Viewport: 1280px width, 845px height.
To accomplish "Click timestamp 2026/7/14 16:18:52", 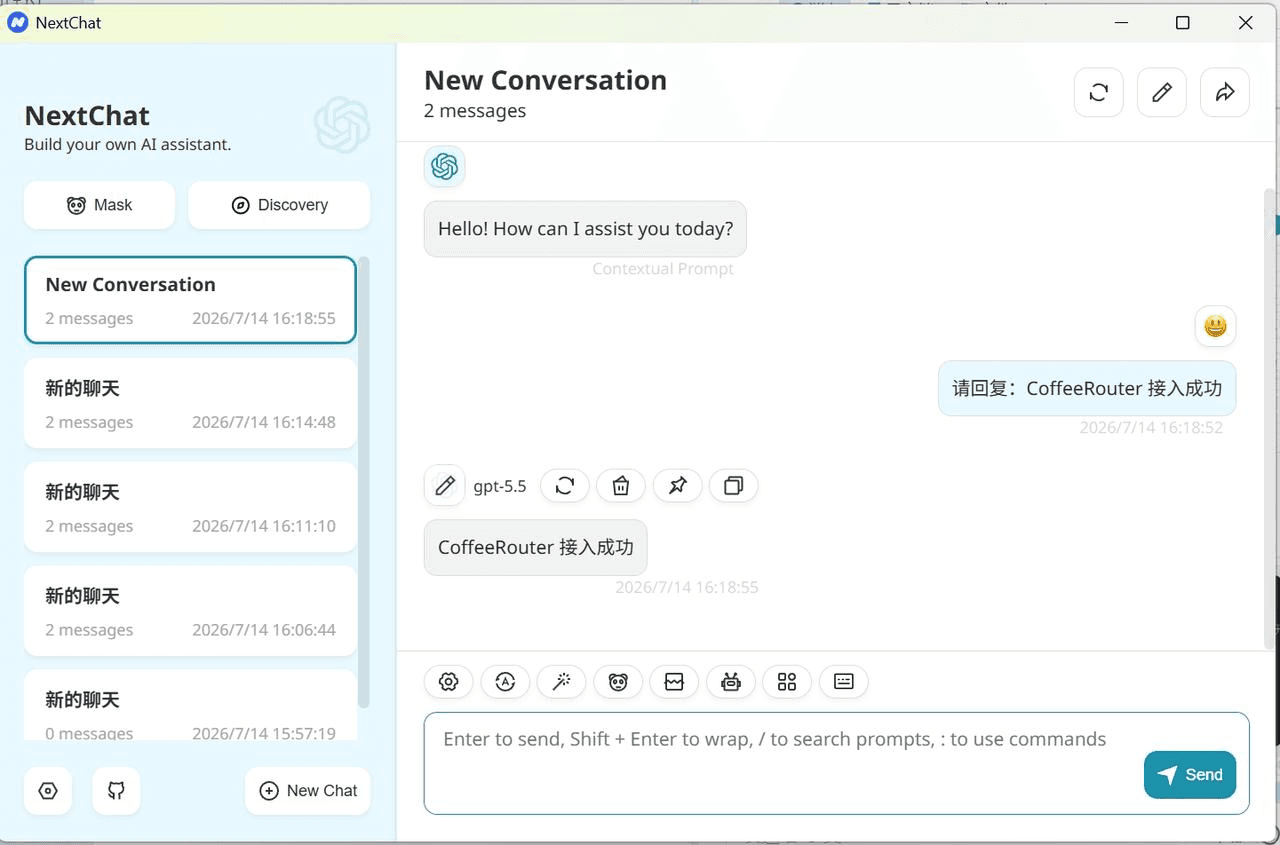I will (1151, 427).
